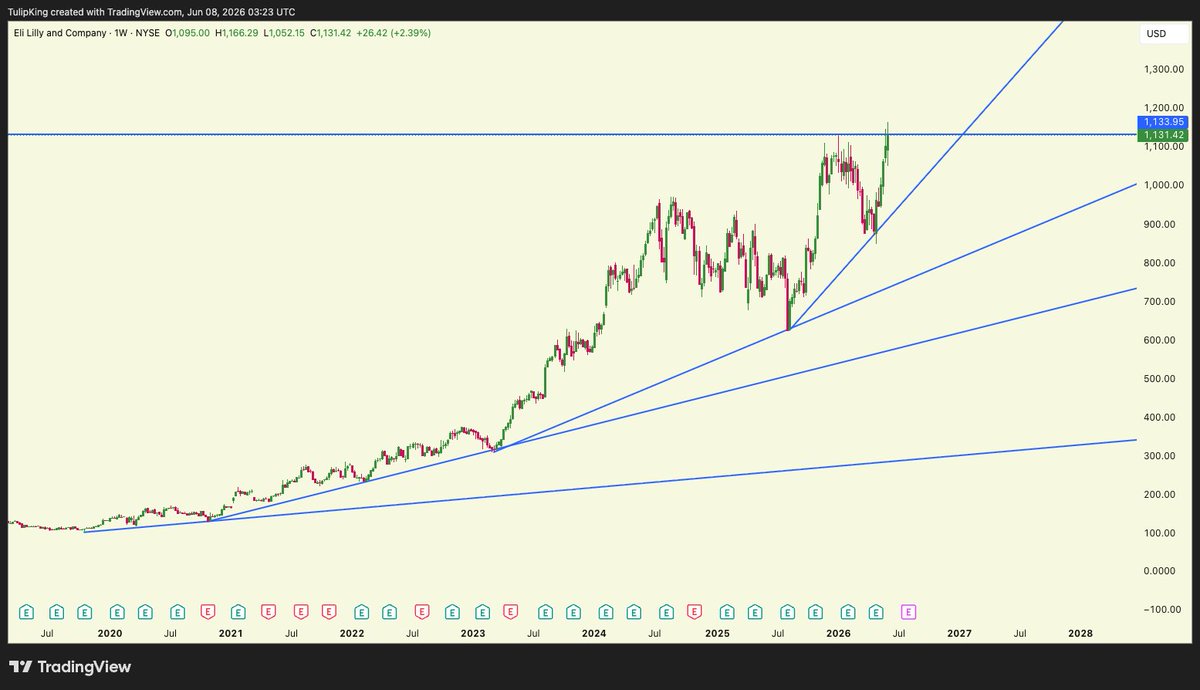Image resolution: width=1200 pixels, height=690 pixels.
Task: Click the 2028 time axis label
Action: click(1080, 633)
